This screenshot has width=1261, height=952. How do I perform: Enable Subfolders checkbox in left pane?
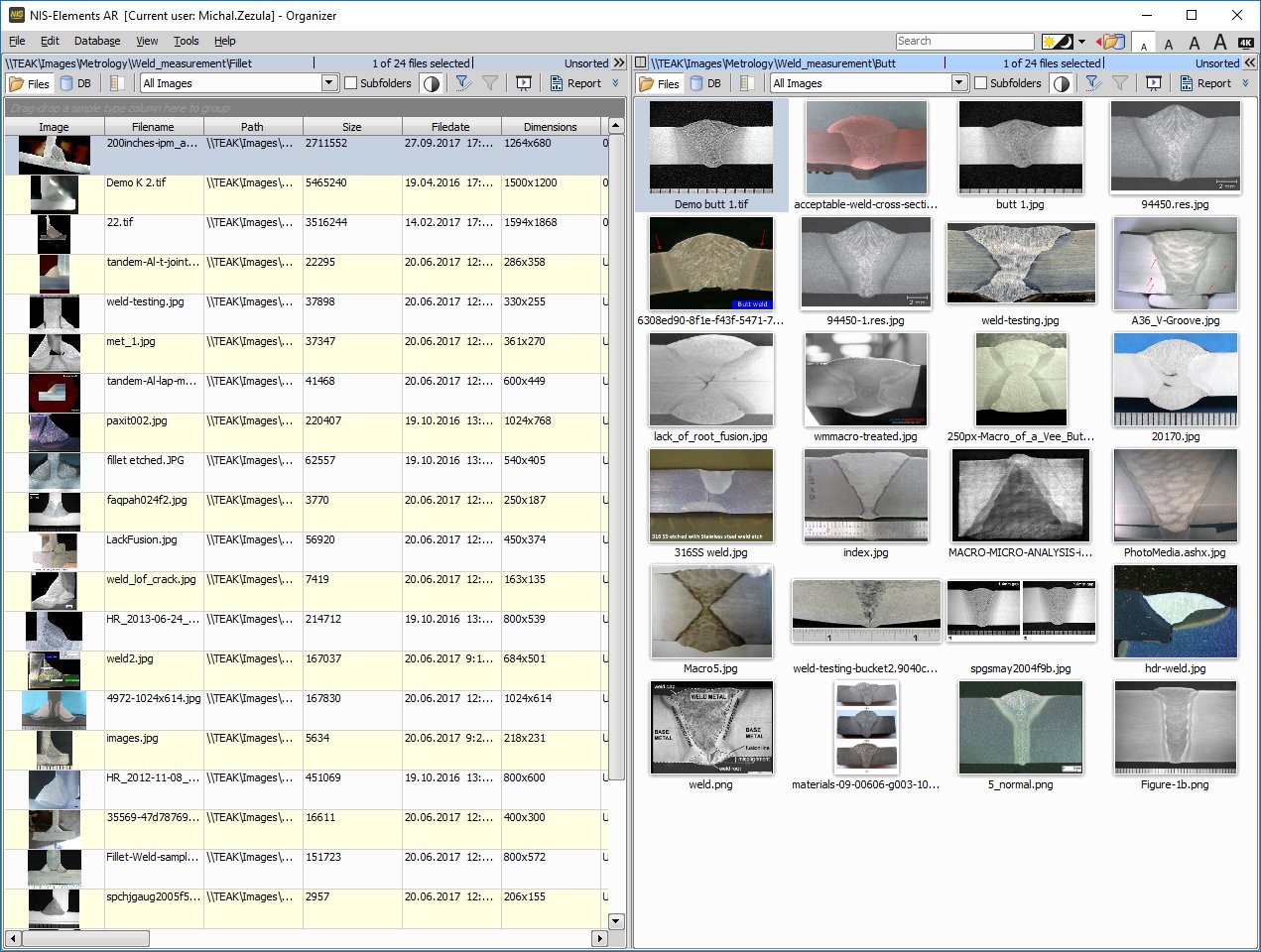[x=351, y=83]
